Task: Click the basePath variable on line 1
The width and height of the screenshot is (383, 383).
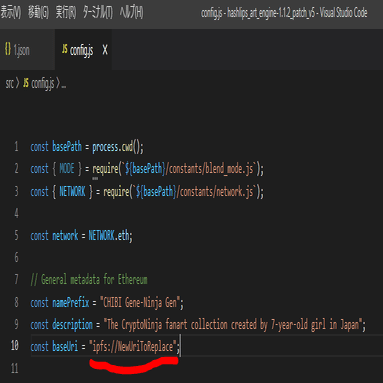Action: pyautogui.click(x=67, y=146)
